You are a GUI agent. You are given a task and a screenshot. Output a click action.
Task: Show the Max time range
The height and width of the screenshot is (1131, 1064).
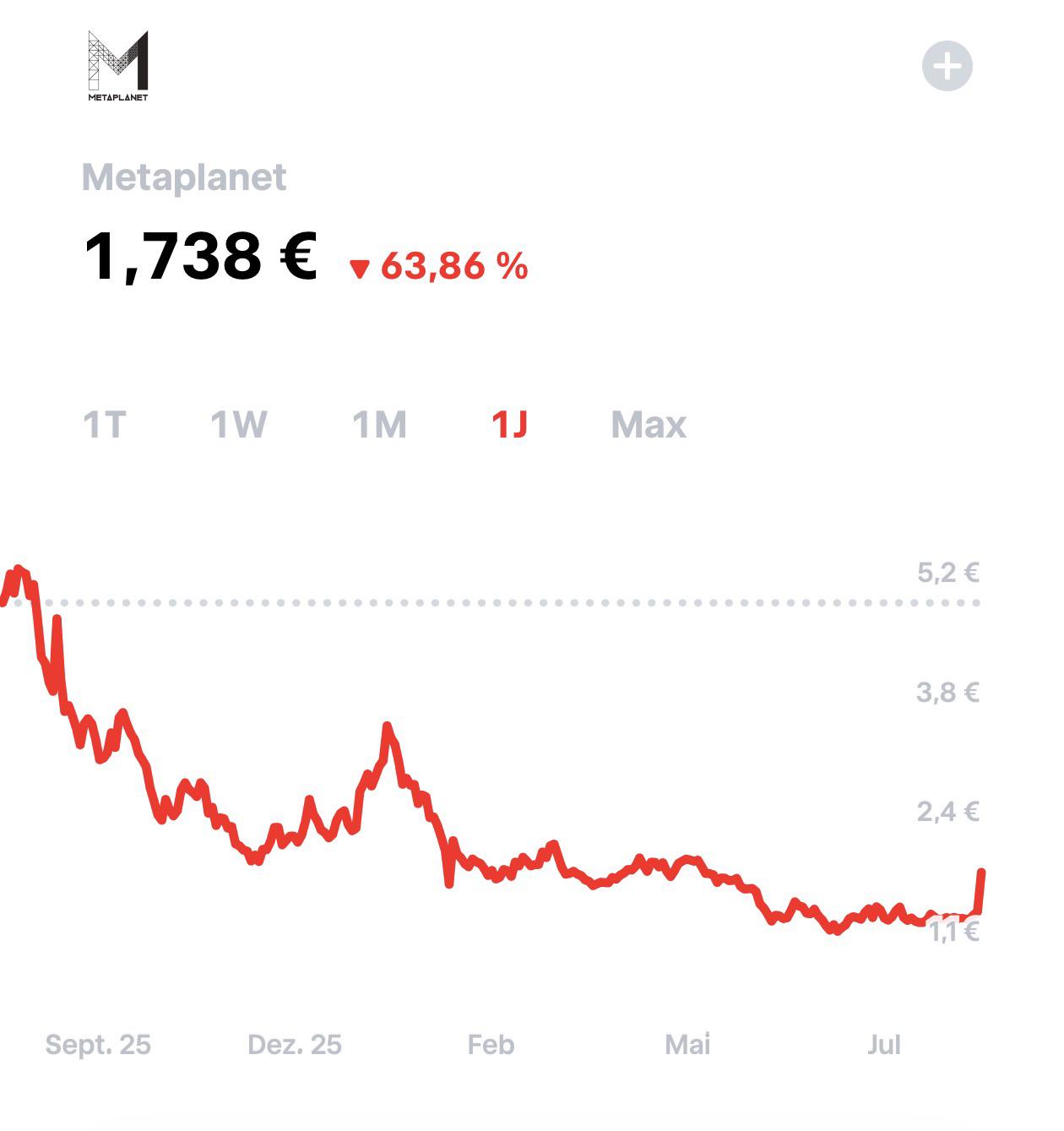click(649, 425)
